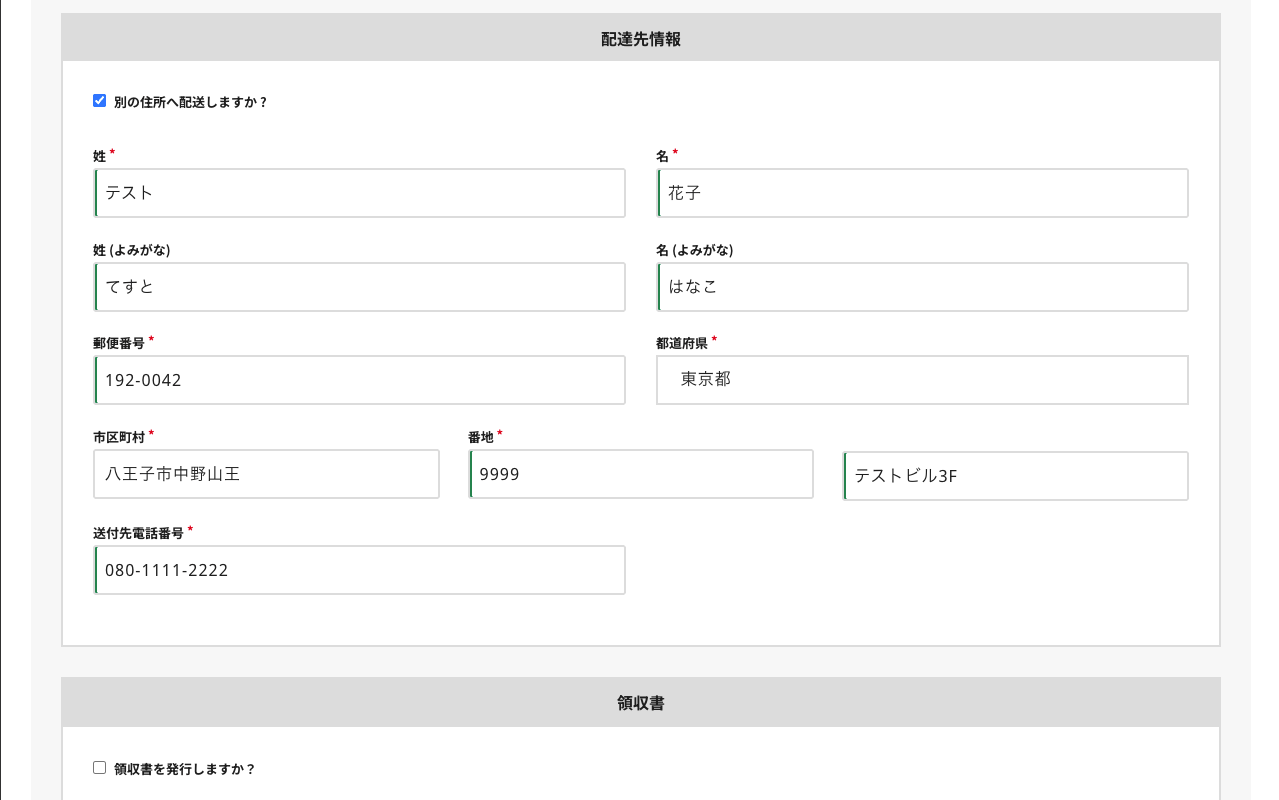Click the 都道府県 label text
Screen dimensions: 1279x800
pos(681,343)
